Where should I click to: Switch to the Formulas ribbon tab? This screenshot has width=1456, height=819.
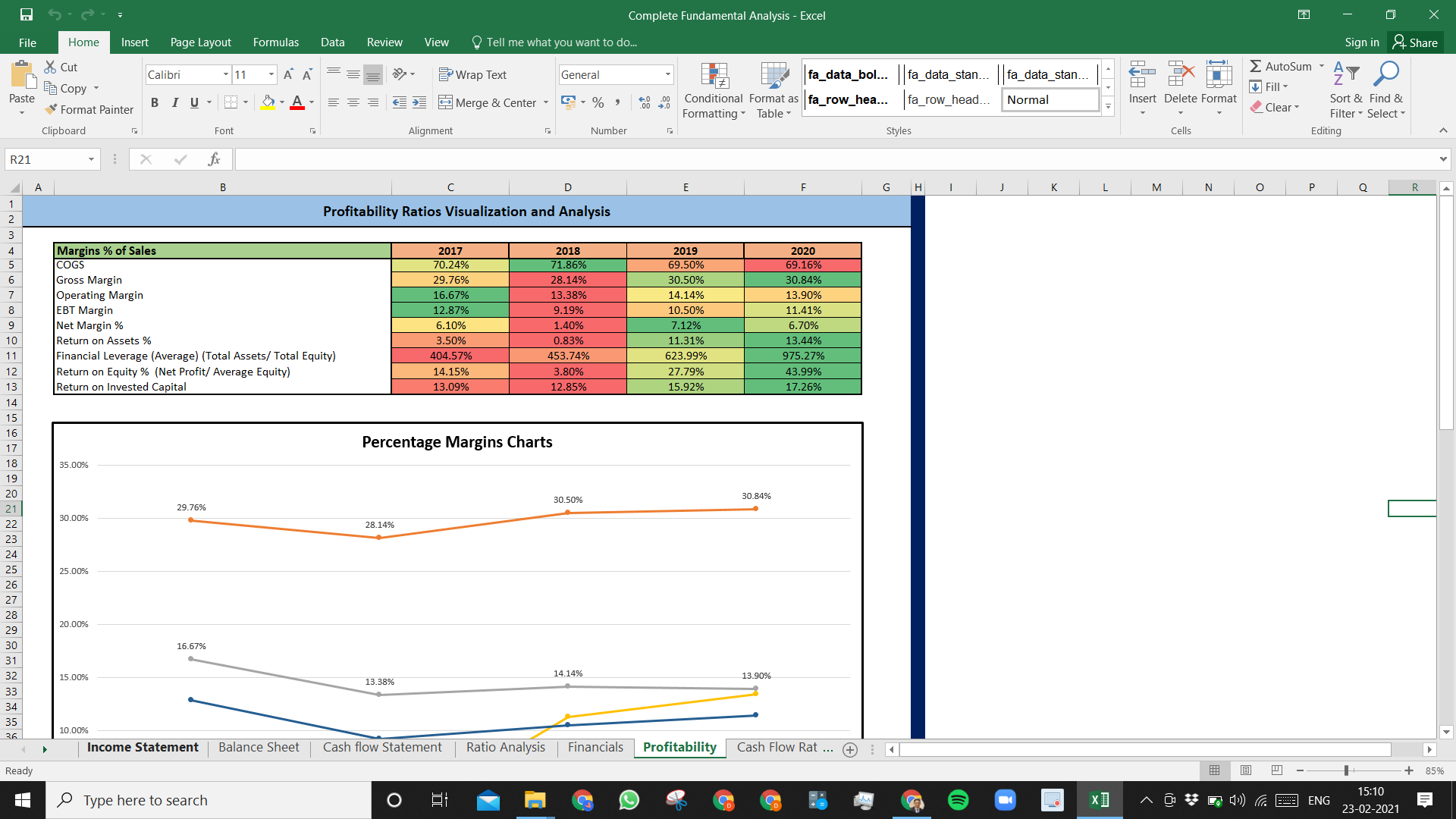click(275, 42)
